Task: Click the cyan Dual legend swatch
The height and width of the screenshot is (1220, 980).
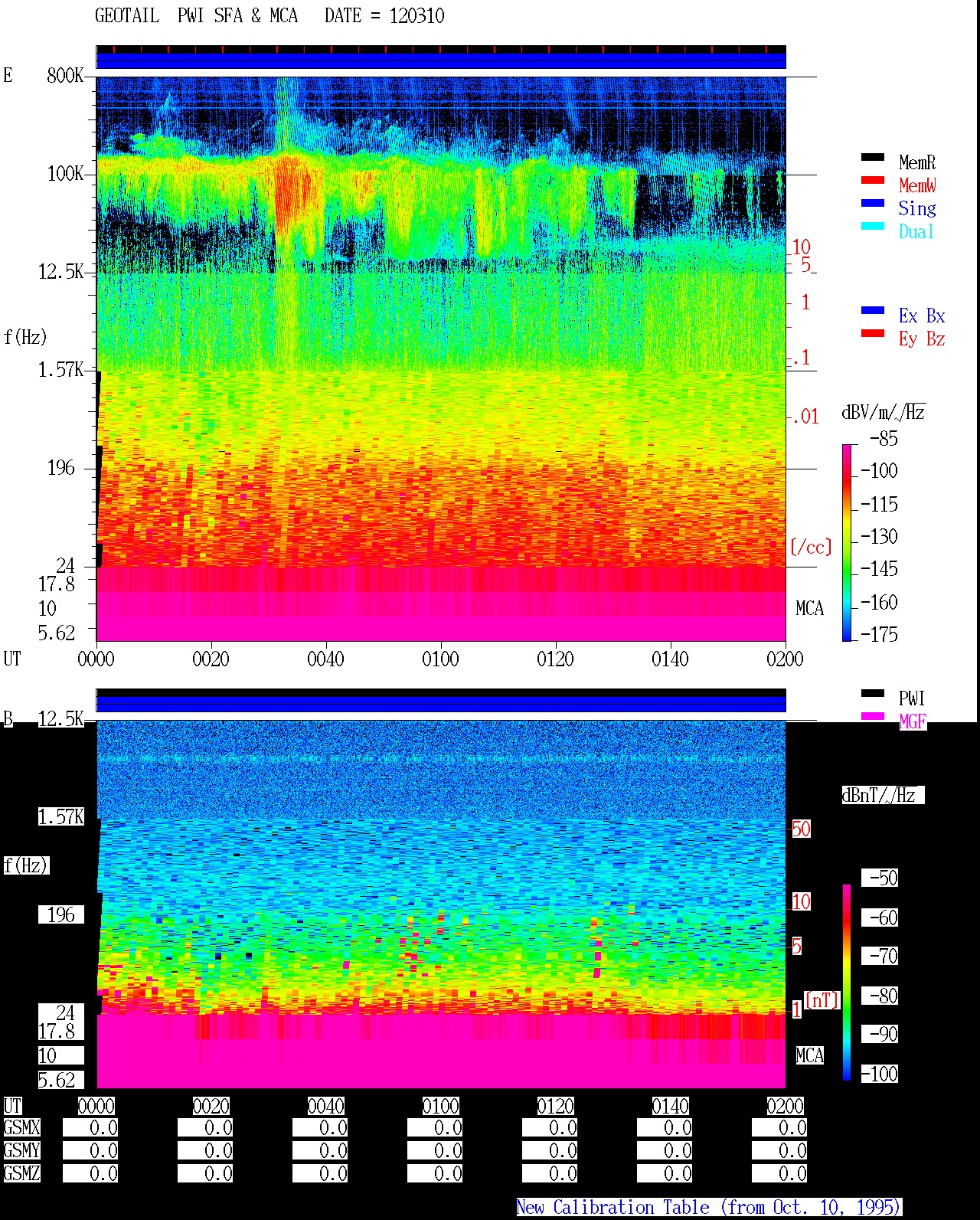Action: coord(873,227)
